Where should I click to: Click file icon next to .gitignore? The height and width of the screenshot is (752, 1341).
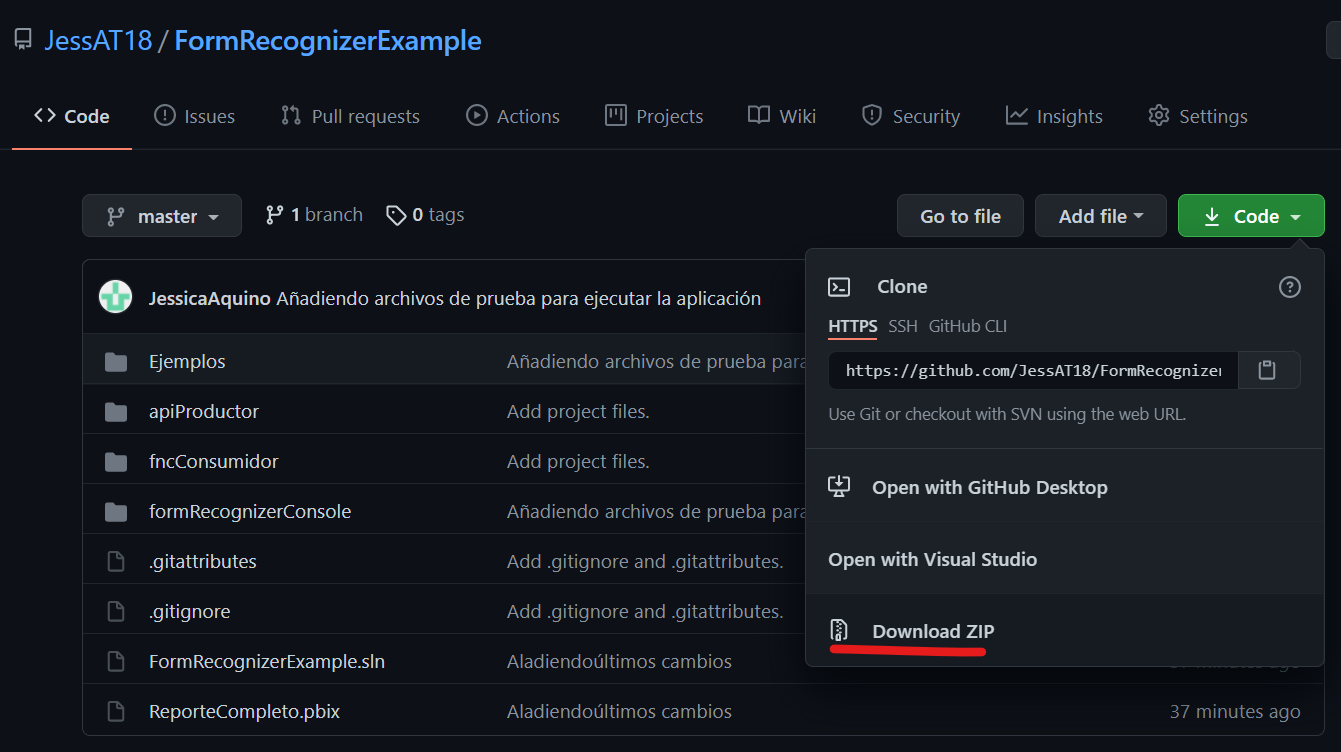tap(116, 611)
